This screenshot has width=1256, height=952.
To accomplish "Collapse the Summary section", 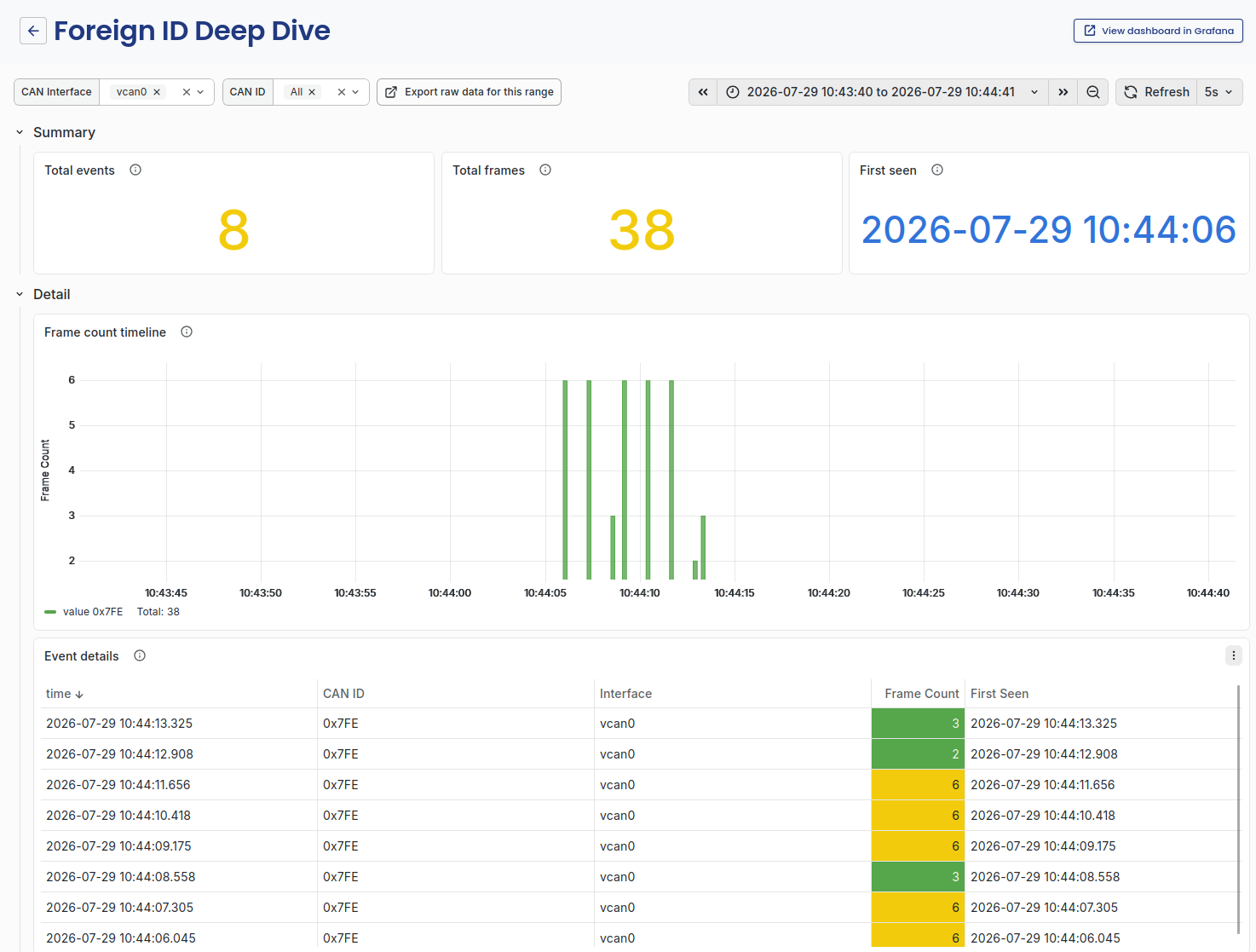I will click(20, 132).
